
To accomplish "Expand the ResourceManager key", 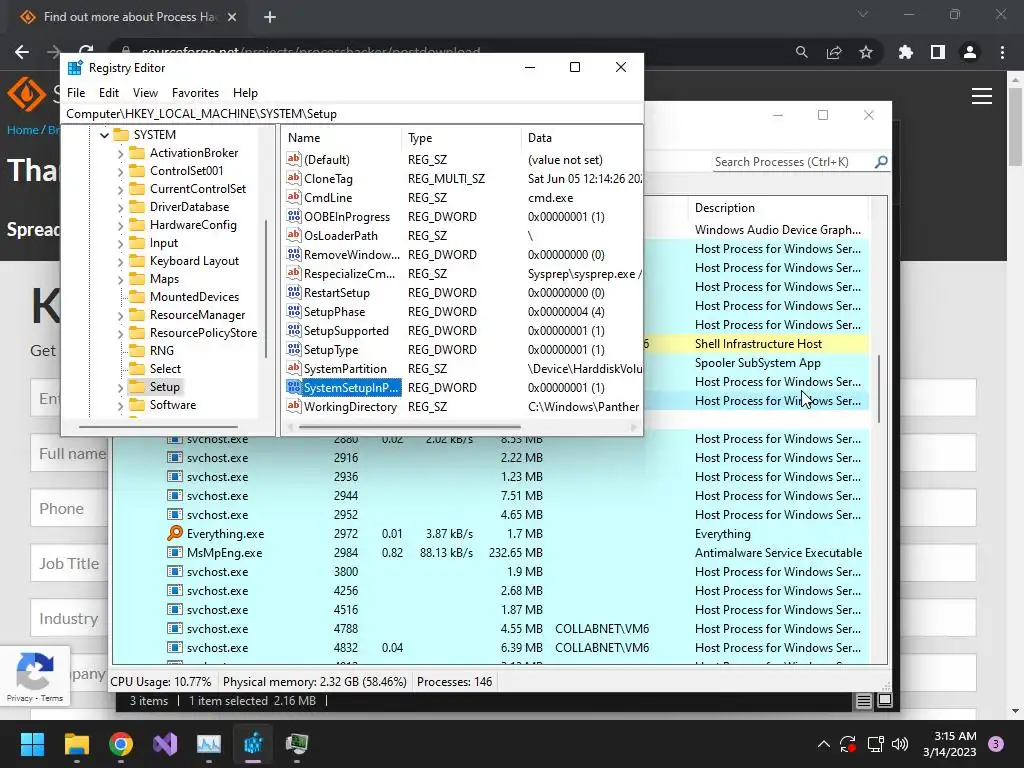I will (x=120, y=315).
